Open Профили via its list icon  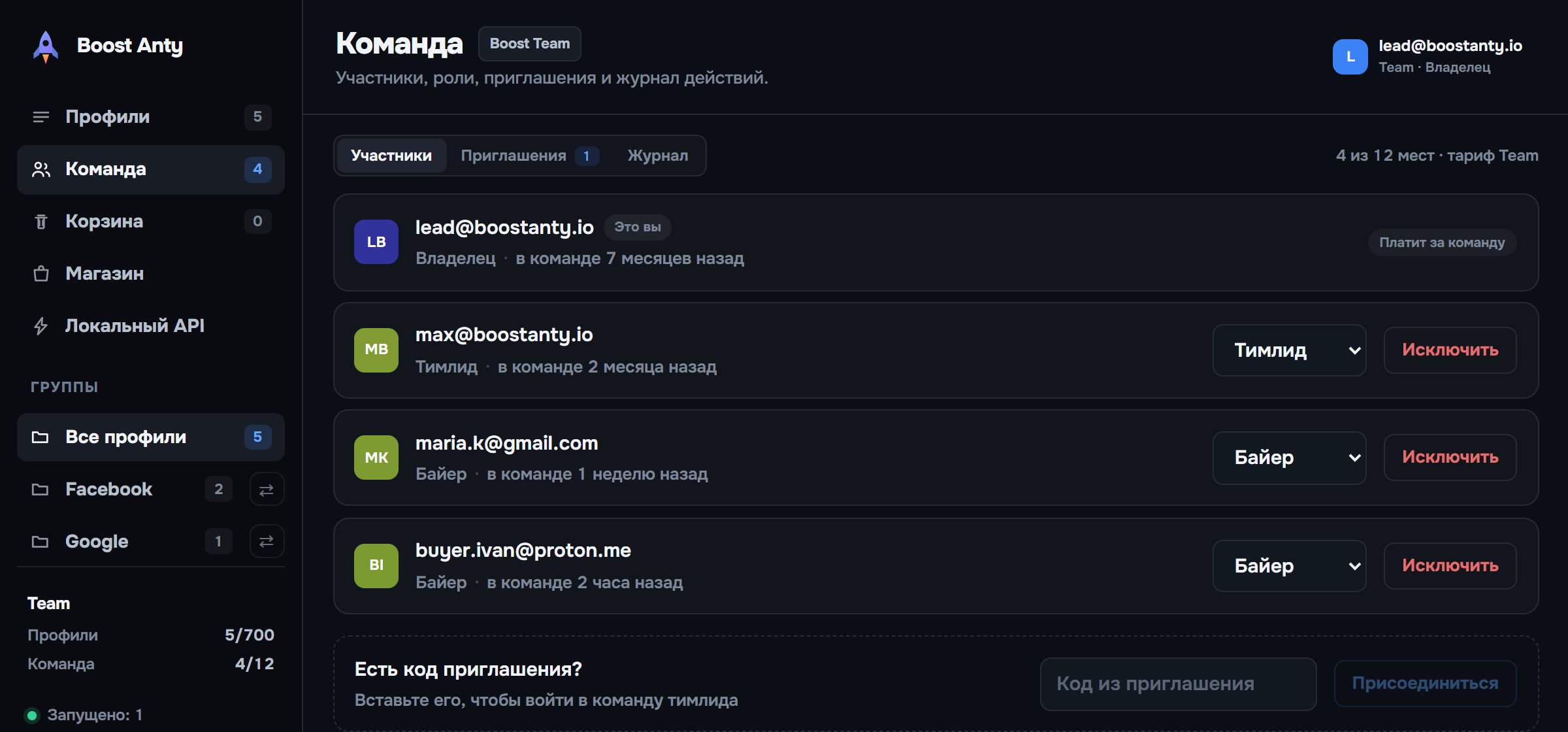coord(41,117)
